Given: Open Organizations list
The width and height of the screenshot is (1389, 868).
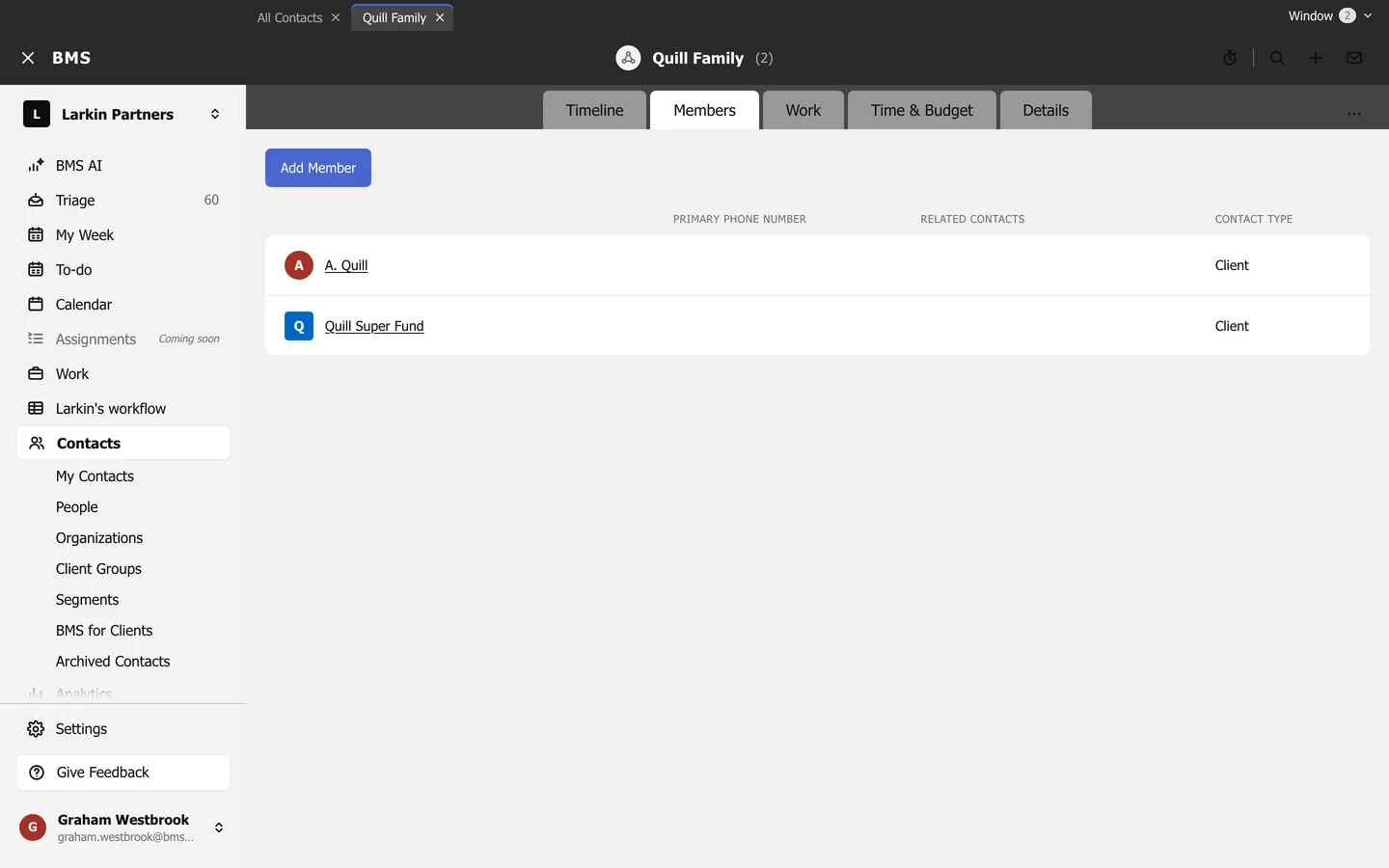Looking at the screenshot, I should pos(99,538).
